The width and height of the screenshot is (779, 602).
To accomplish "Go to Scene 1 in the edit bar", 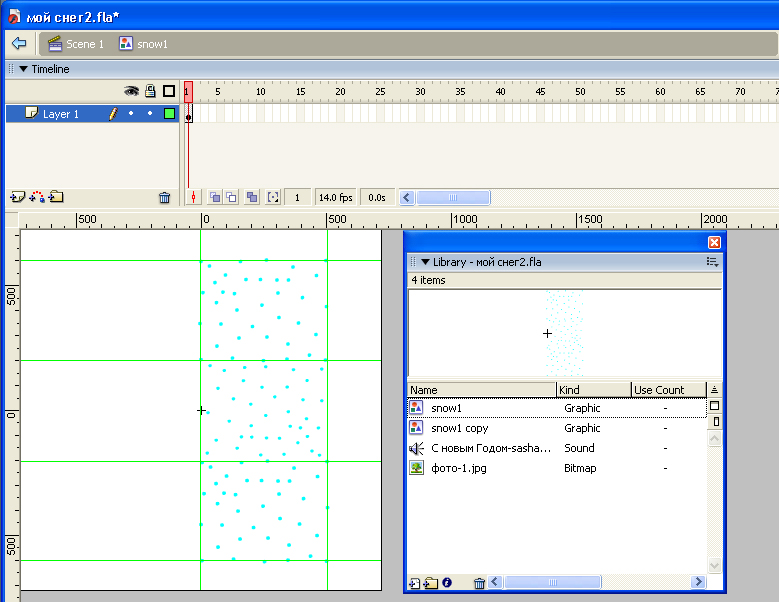I will [76, 44].
